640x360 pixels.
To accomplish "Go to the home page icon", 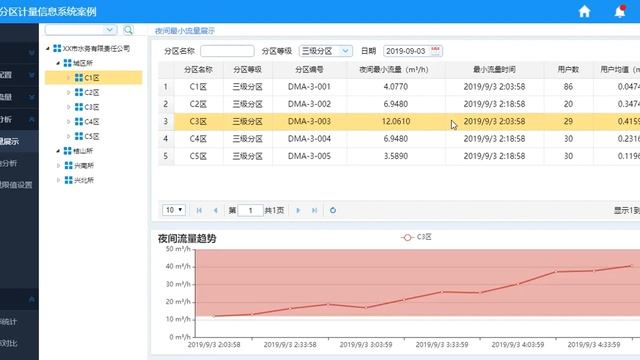I will 584,11.
